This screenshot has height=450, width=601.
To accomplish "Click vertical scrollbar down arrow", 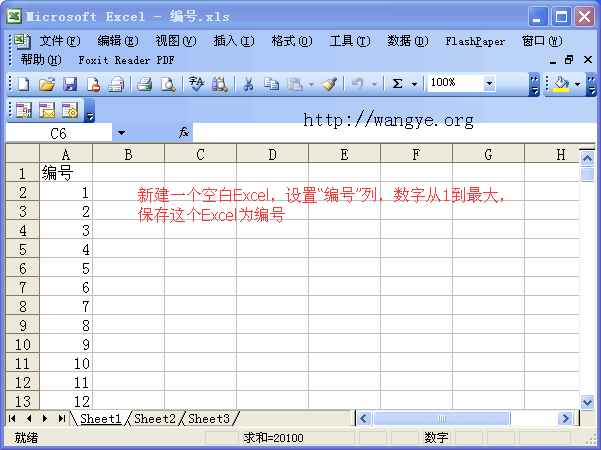I will 587,402.
